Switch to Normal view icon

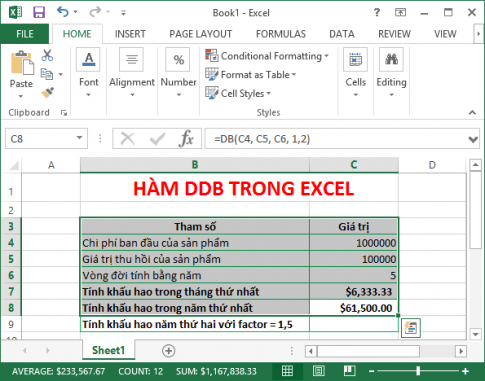[x=287, y=371]
